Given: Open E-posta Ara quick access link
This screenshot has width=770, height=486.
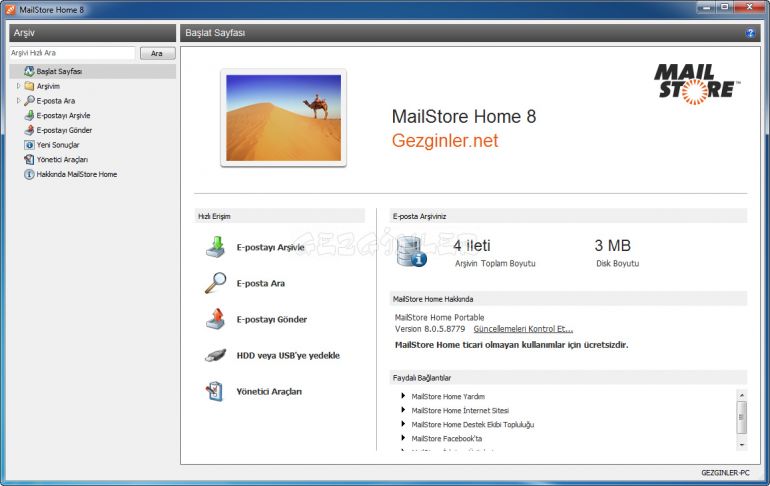Looking at the screenshot, I should (261, 283).
